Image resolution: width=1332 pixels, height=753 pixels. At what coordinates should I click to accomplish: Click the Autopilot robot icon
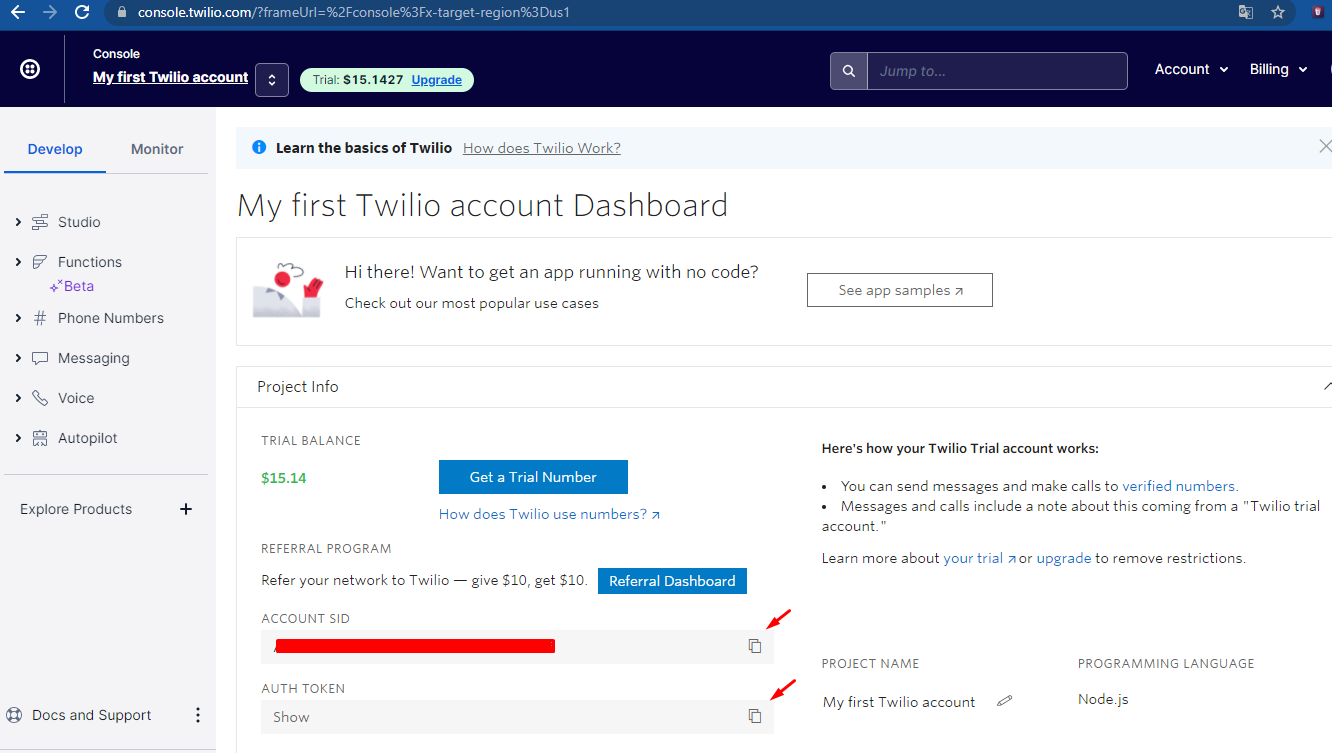pyautogui.click(x=40, y=438)
